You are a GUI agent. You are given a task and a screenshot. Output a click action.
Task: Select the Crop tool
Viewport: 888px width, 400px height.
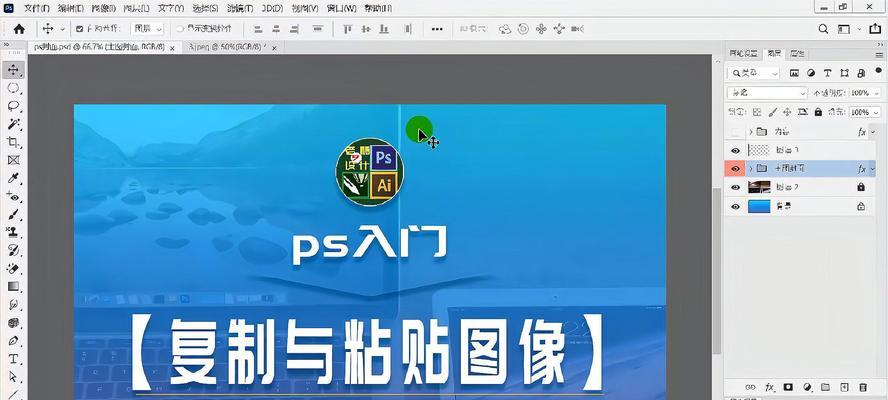[13, 142]
